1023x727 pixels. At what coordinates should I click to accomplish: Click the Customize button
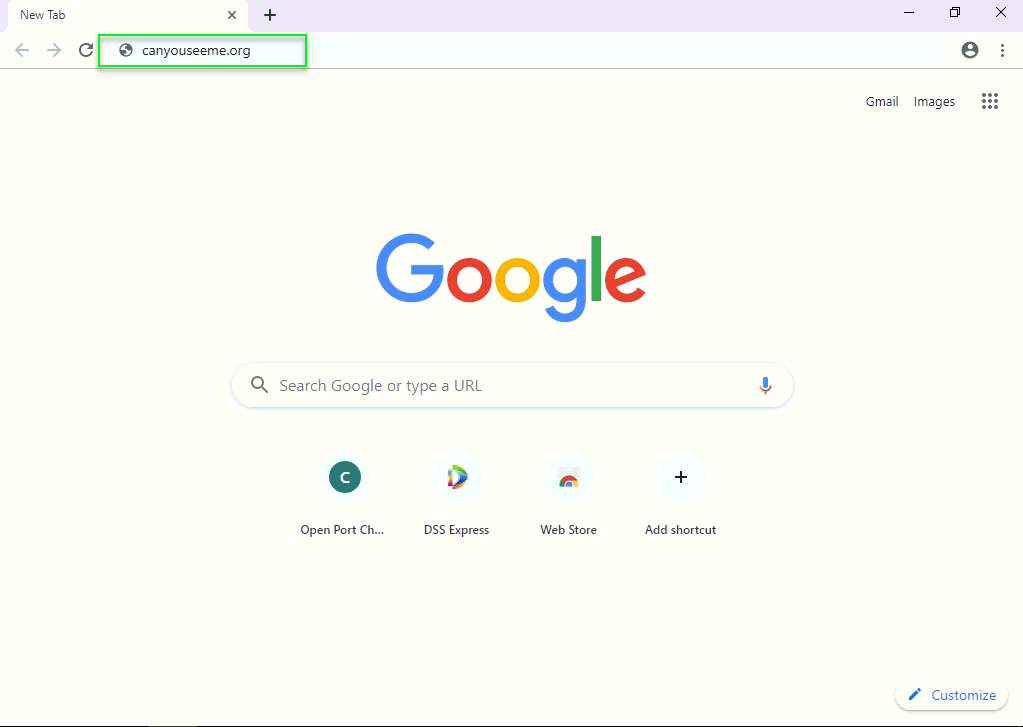click(951, 695)
